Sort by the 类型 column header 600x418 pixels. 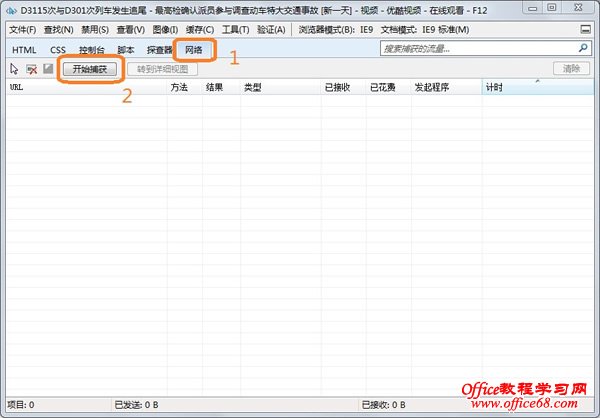(280, 87)
